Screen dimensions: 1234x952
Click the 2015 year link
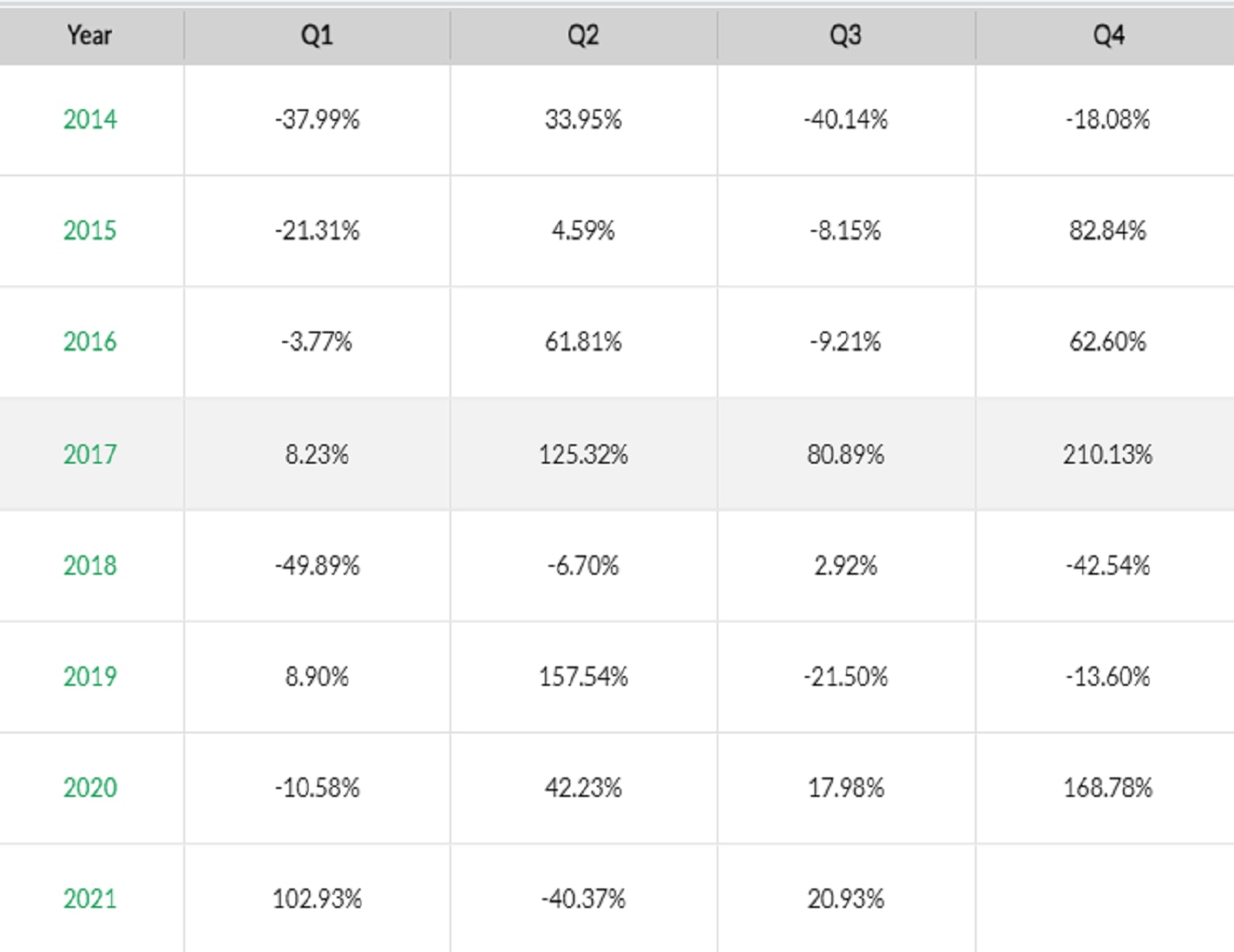(90, 230)
